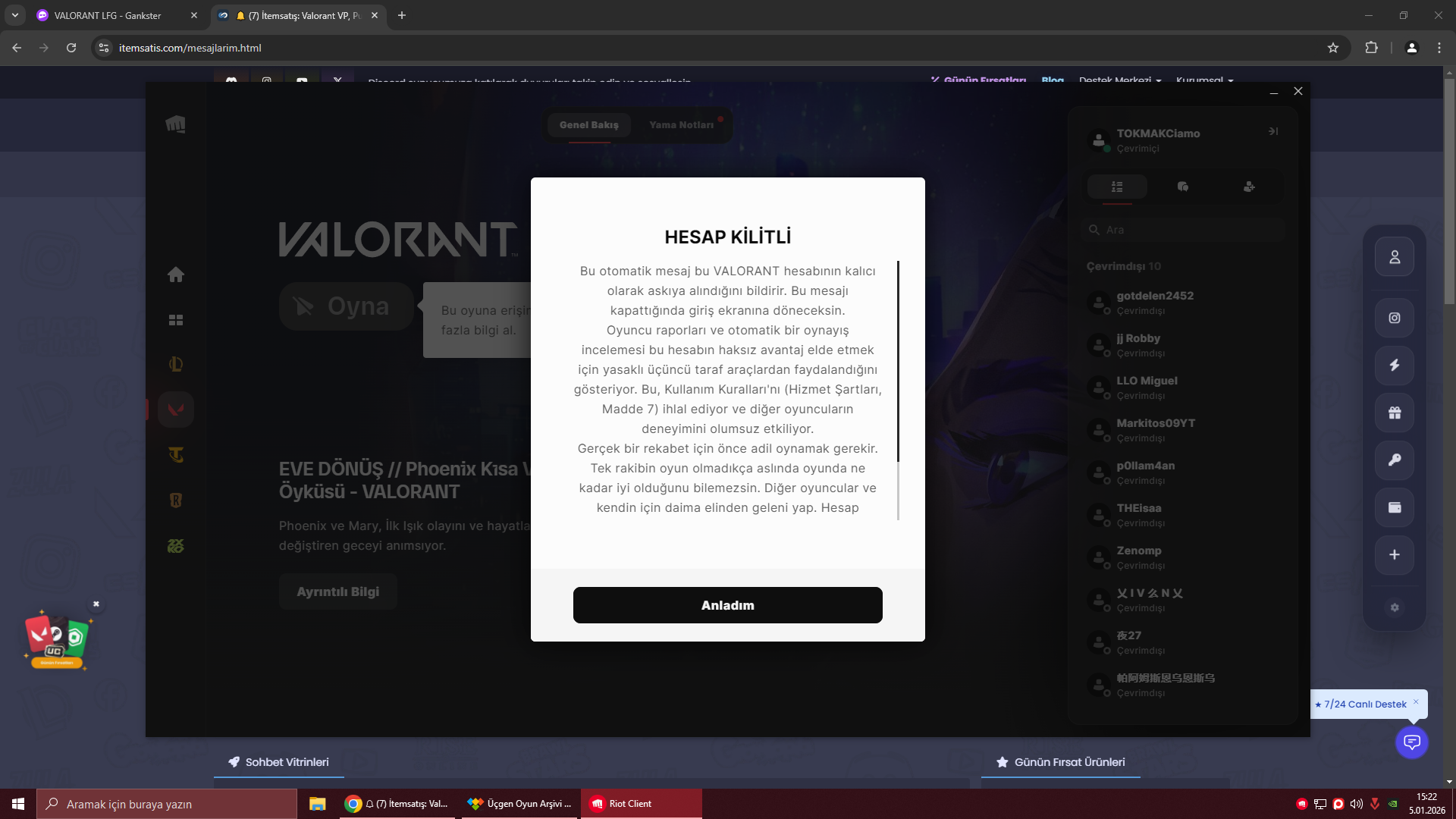This screenshot has width=1456, height=819.
Task: Select the Legends of Runeterra icon
Action: pyautogui.click(x=175, y=500)
